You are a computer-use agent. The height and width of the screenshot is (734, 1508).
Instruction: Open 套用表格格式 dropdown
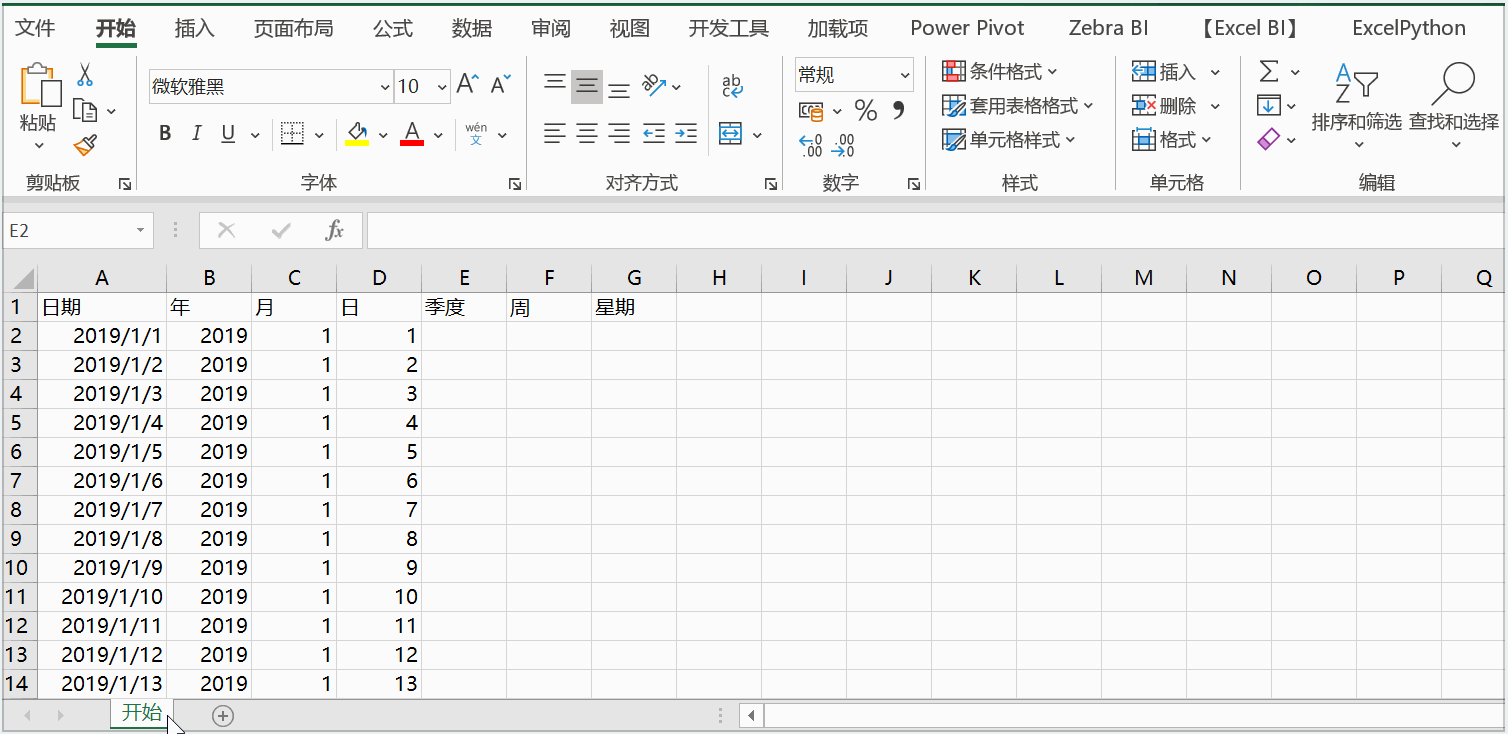1018,105
